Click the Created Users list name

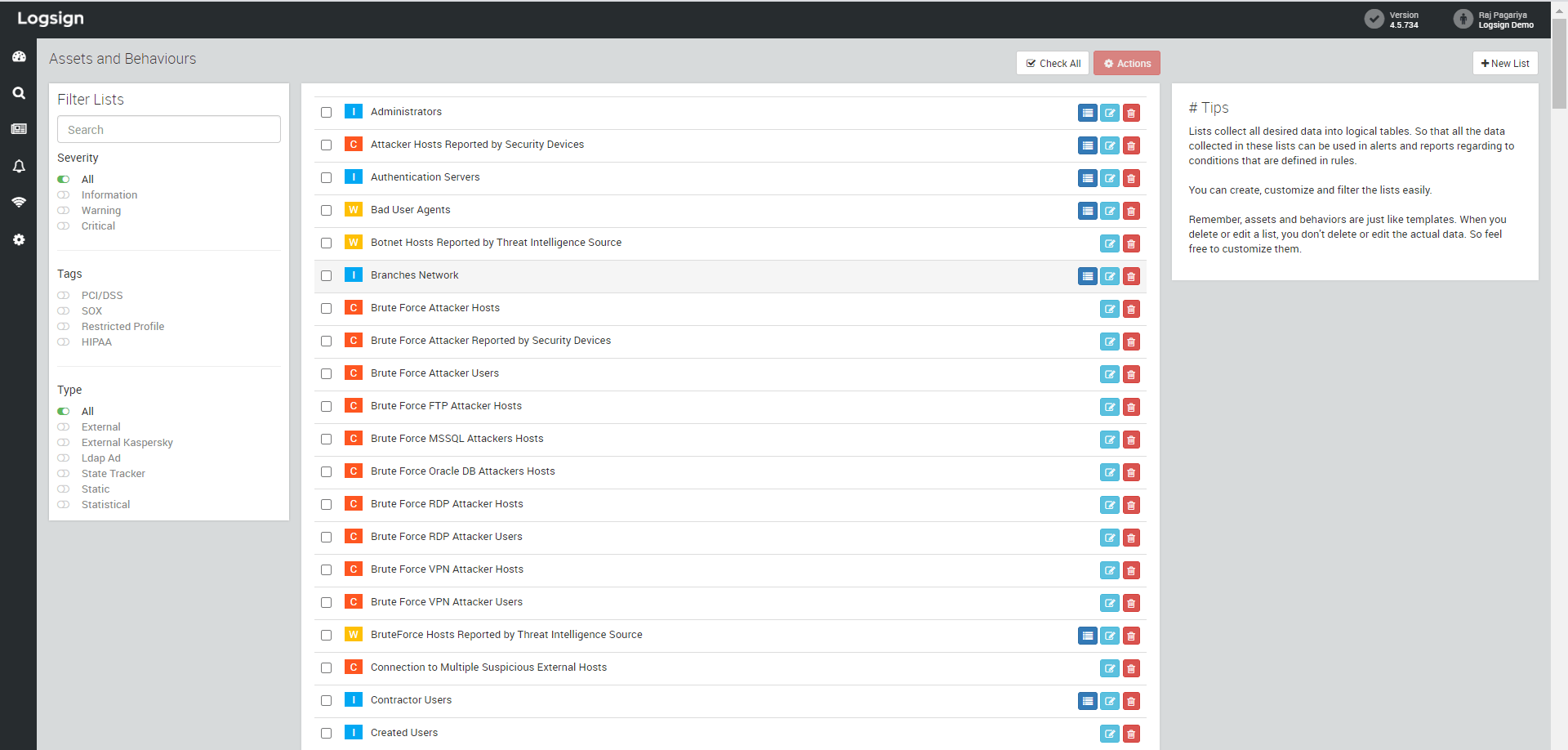[x=403, y=733]
